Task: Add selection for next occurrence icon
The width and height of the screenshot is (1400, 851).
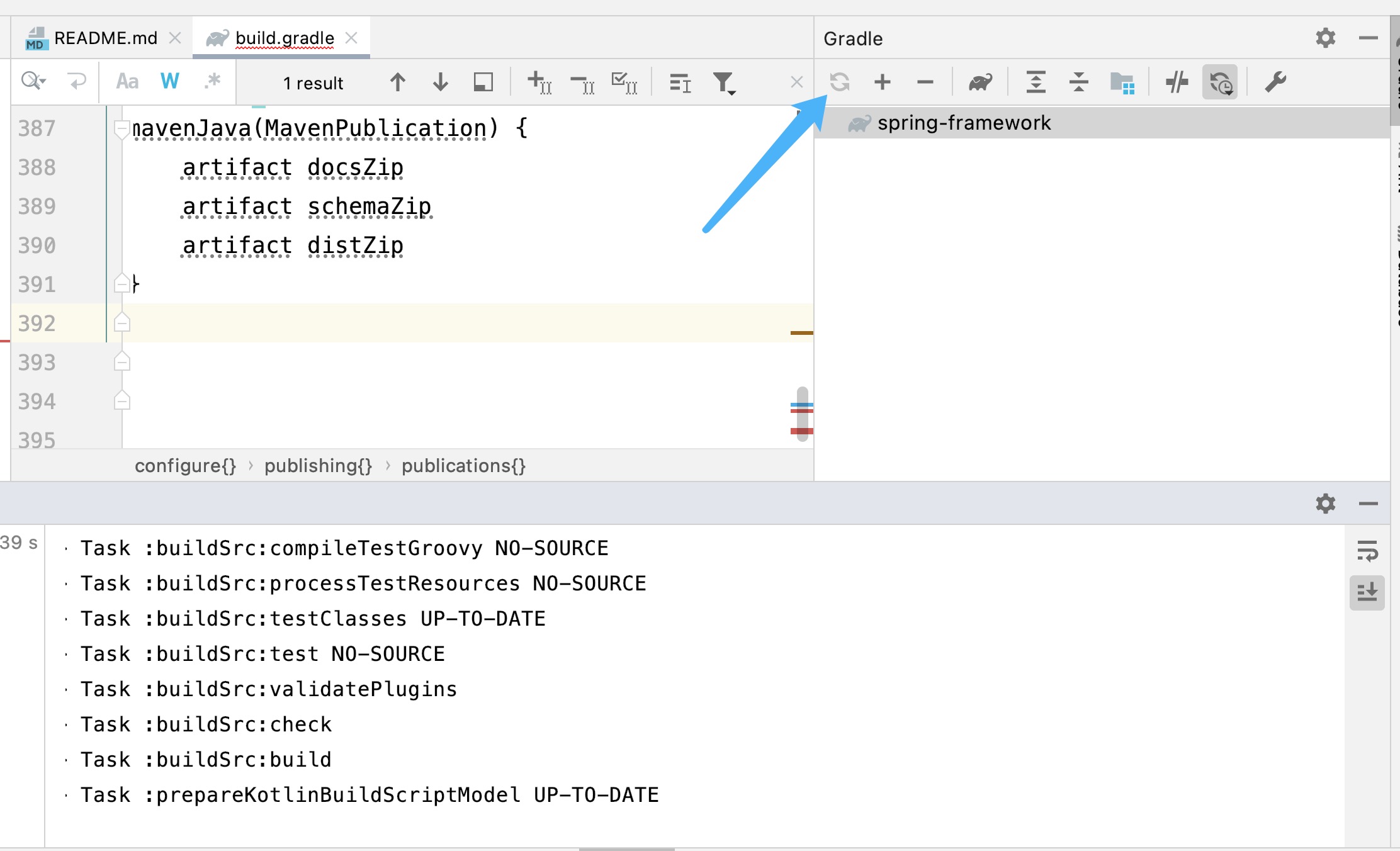Action: tap(539, 82)
